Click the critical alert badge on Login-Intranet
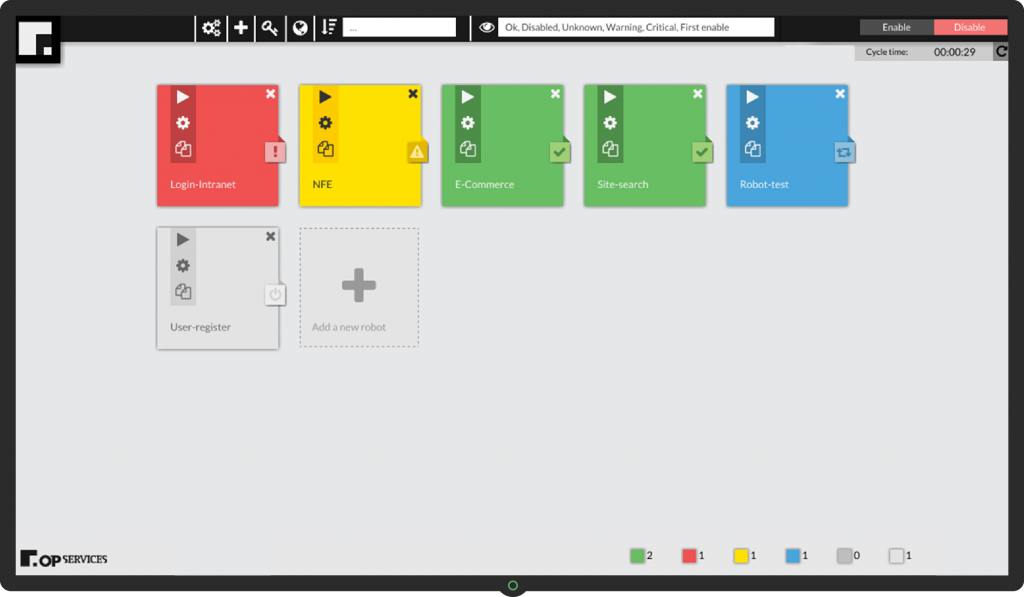The height and width of the screenshot is (597, 1024). coord(276,152)
